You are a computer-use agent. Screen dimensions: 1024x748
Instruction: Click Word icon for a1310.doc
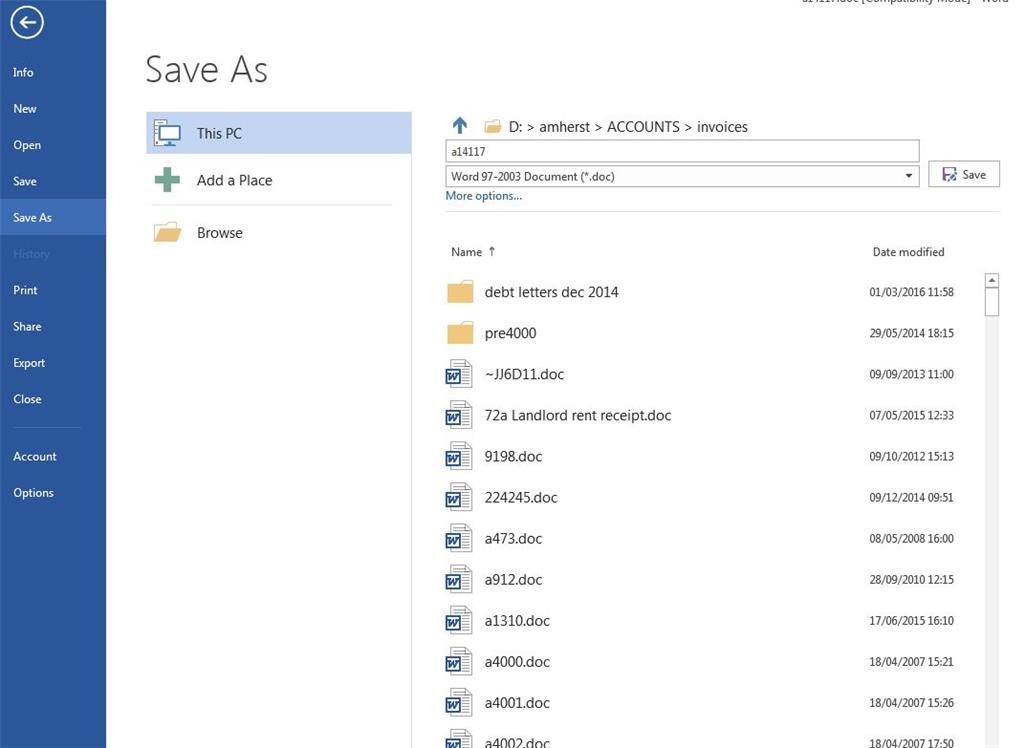click(x=459, y=621)
